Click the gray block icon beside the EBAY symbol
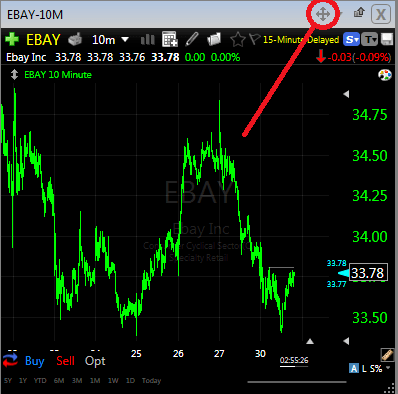The height and width of the screenshot is (394, 398). pyautogui.click(x=75, y=39)
